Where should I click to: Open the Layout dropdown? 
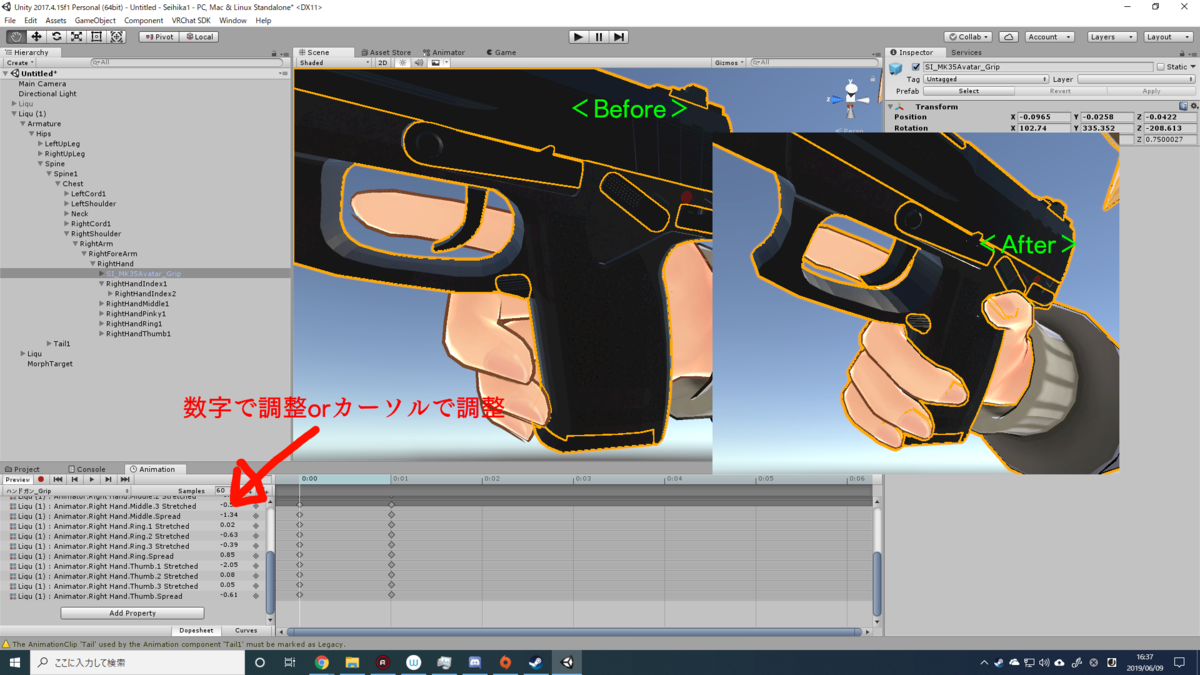(1168, 37)
